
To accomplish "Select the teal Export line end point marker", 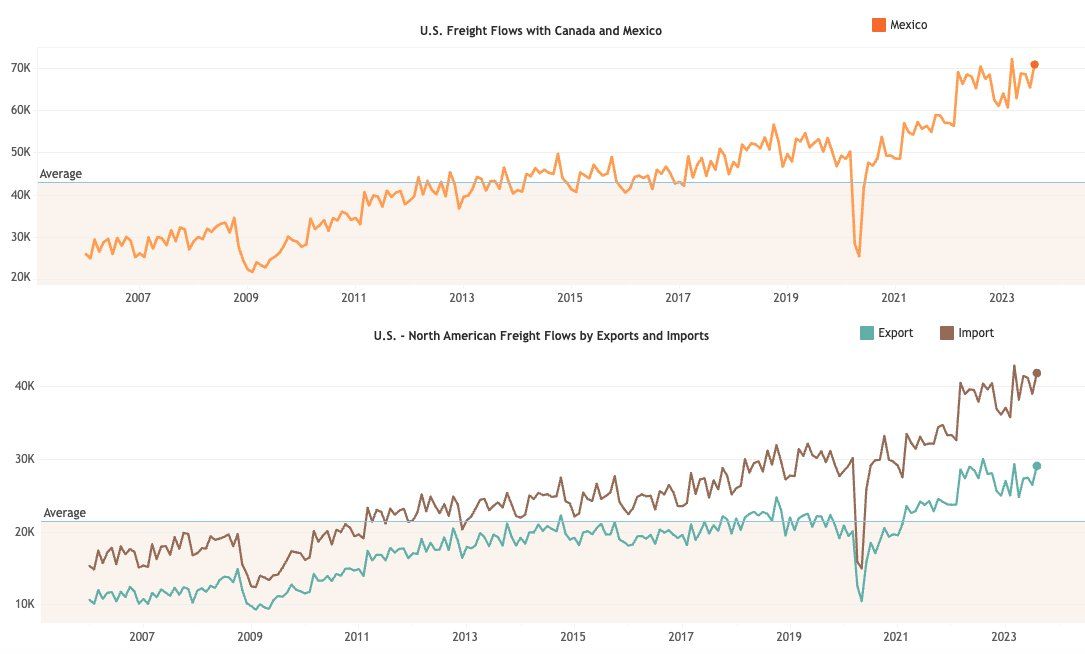I will click(x=1037, y=466).
